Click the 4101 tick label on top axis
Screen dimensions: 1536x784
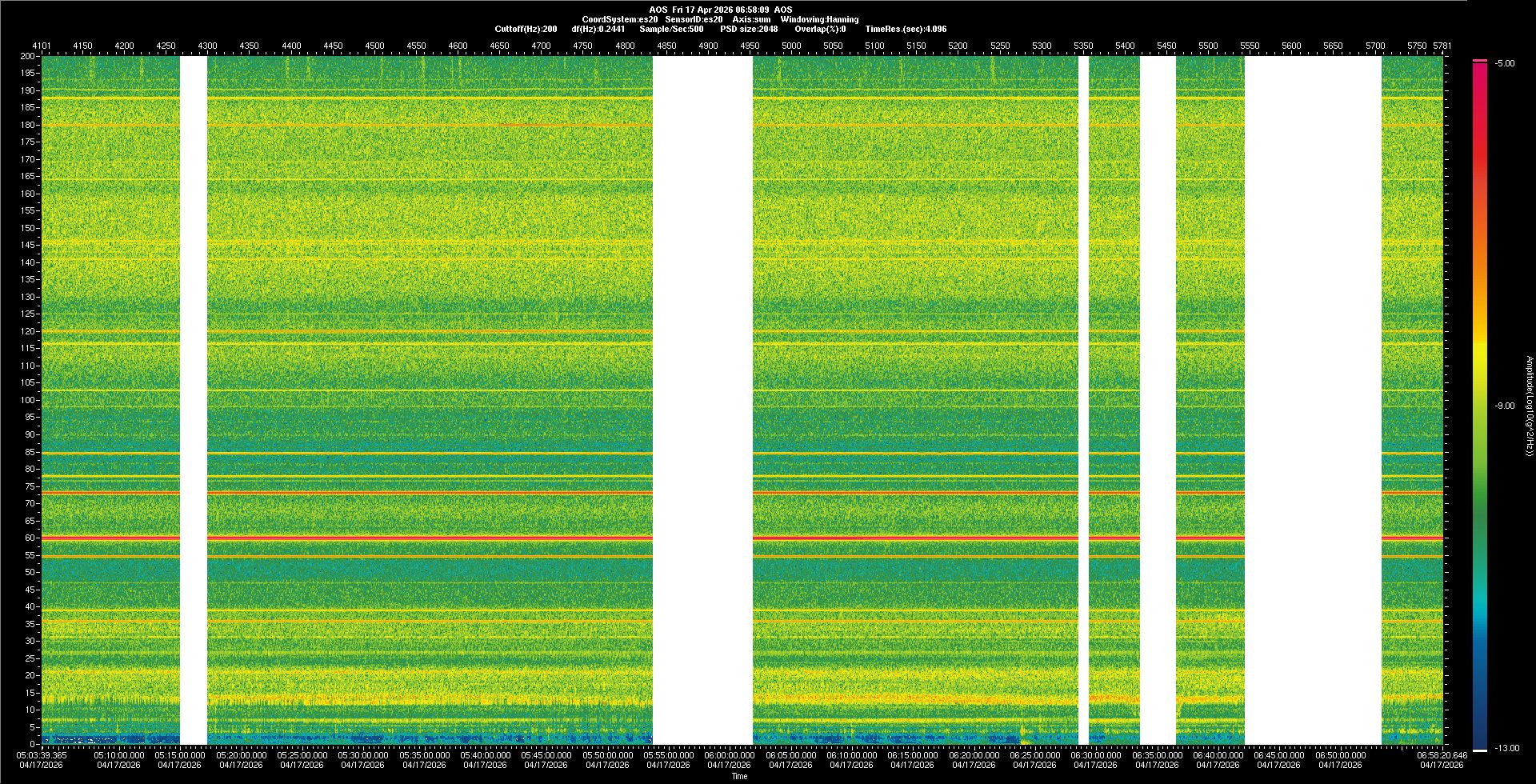click(42, 46)
